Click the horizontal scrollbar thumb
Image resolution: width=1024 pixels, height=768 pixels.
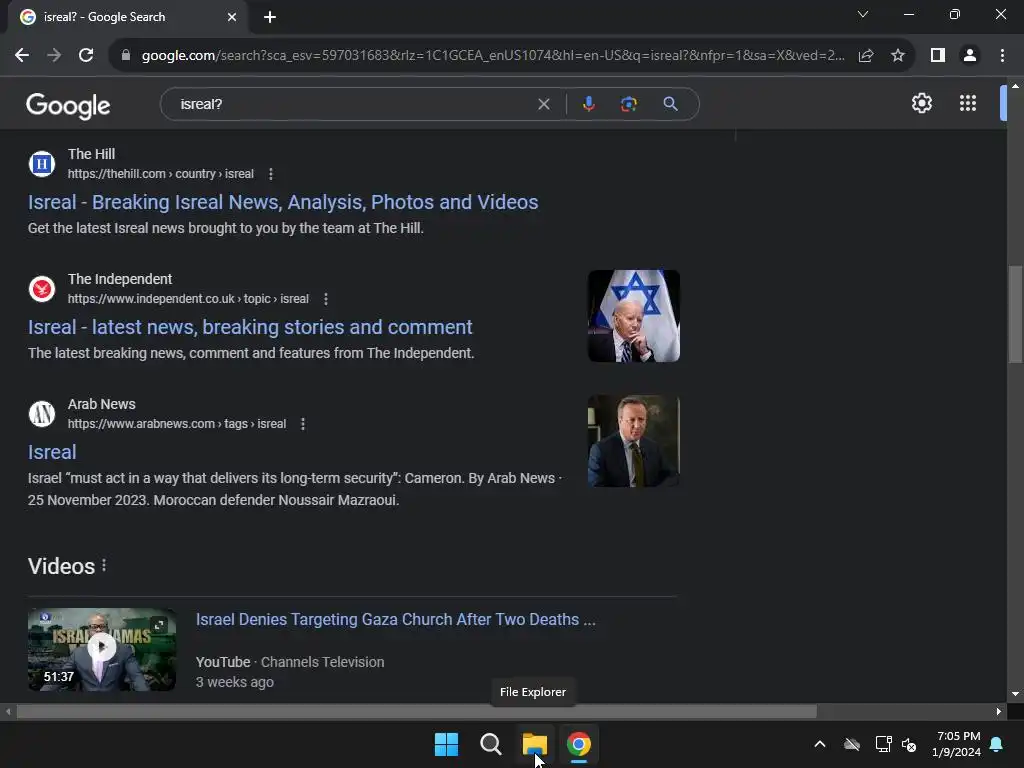pyautogui.click(x=416, y=711)
